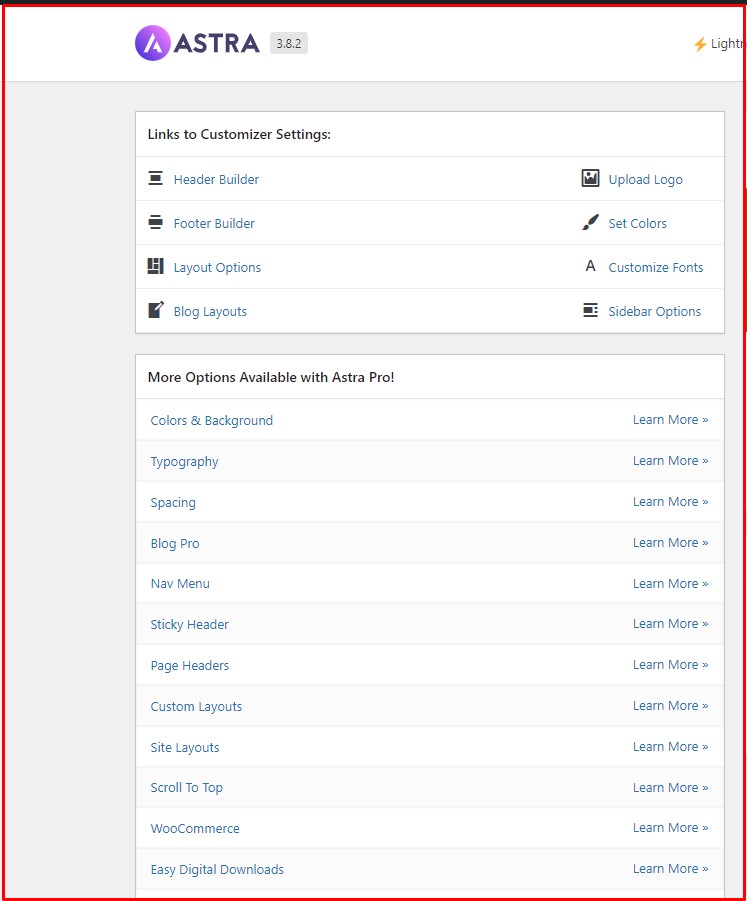Go to Layout Options
747x901 pixels.
(217, 268)
